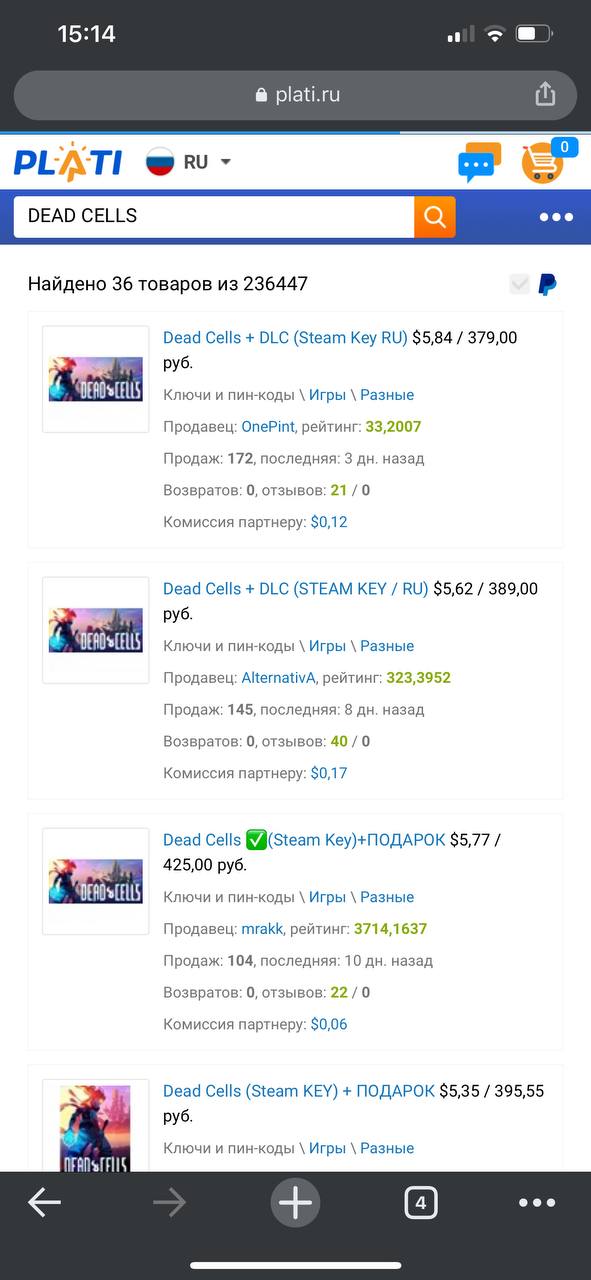Tap the Safari share icon in the address bar

(545, 94)
